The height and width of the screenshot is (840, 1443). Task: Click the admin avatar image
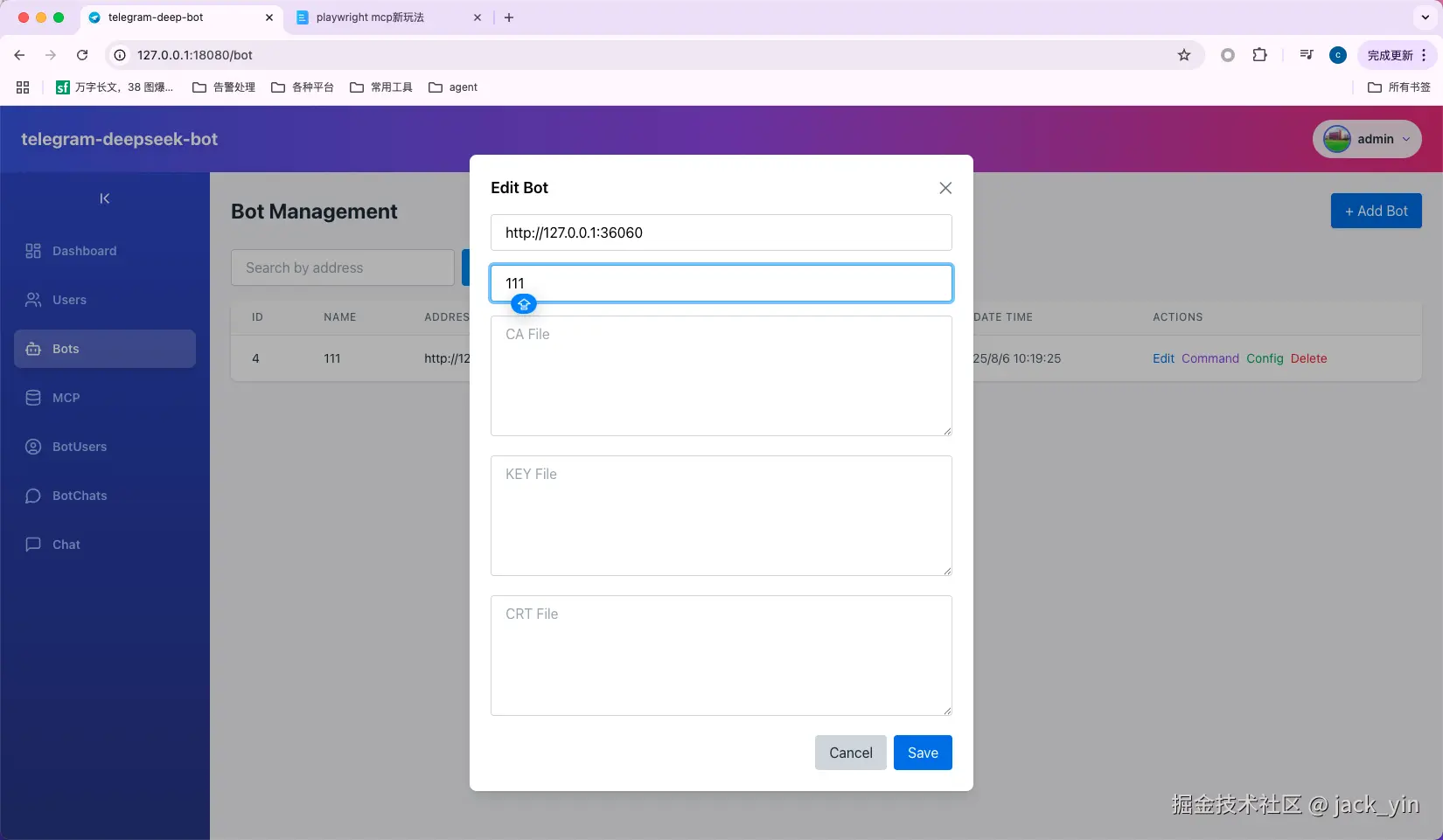[x=1336, y=139]
